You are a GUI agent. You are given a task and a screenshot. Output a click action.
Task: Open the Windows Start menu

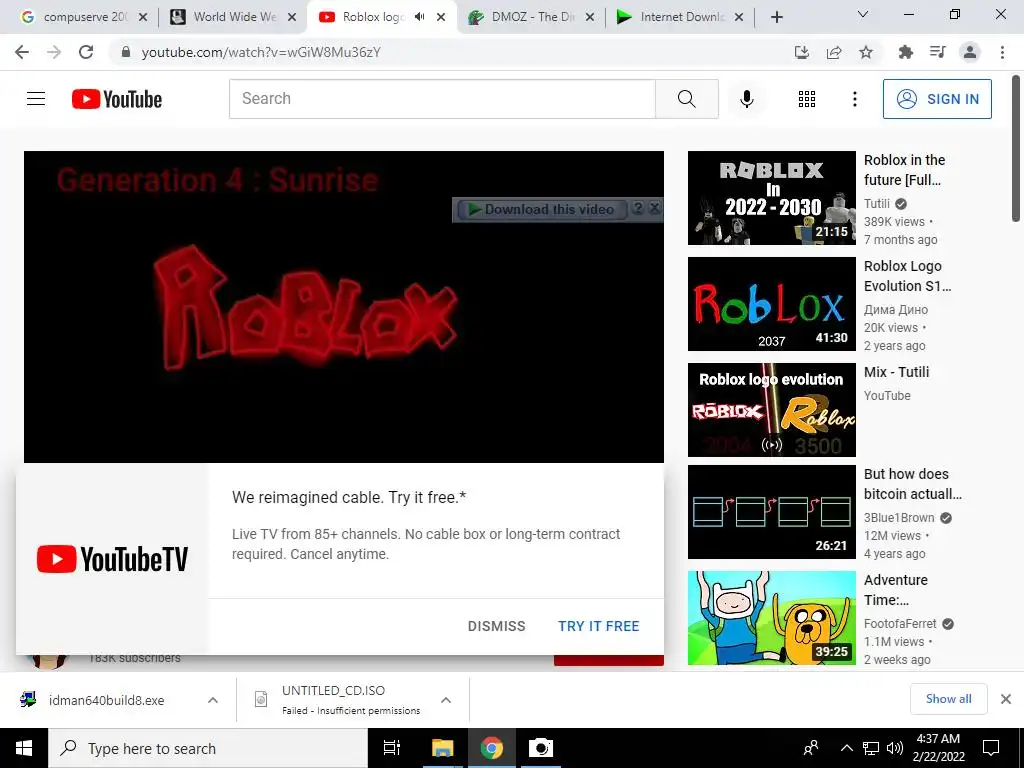(24, 748)
